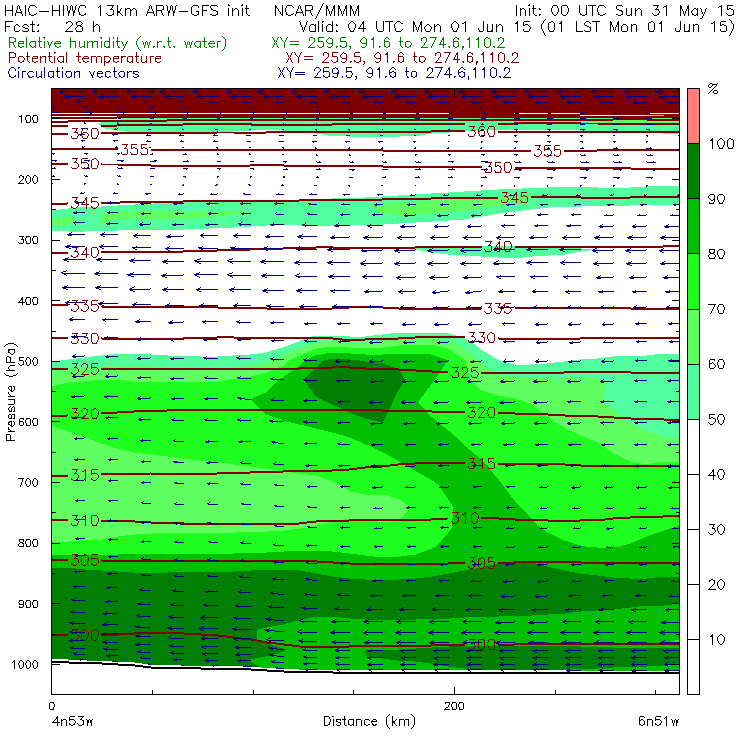Viewport: 740px width, 740px height.
Task: Click the dark red band at the plot top
Action: coord(365,101)
